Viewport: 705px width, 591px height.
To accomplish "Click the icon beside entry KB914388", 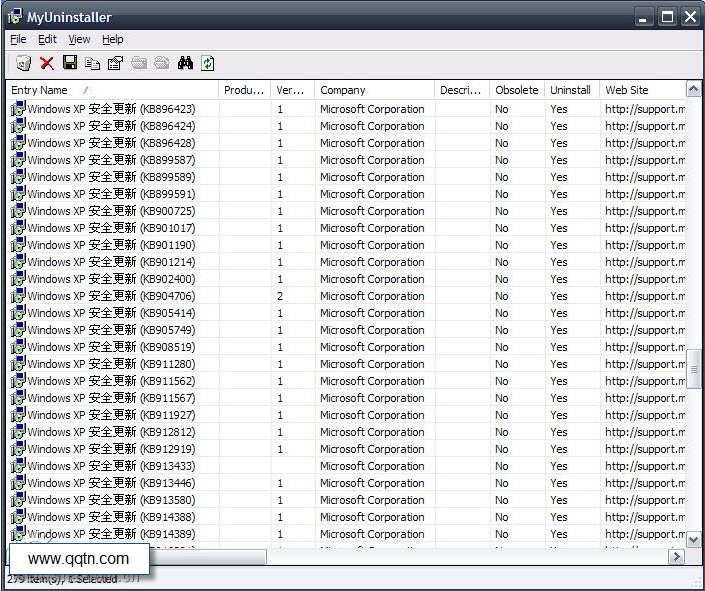I will pyautogui.click(x=18, y=517).
